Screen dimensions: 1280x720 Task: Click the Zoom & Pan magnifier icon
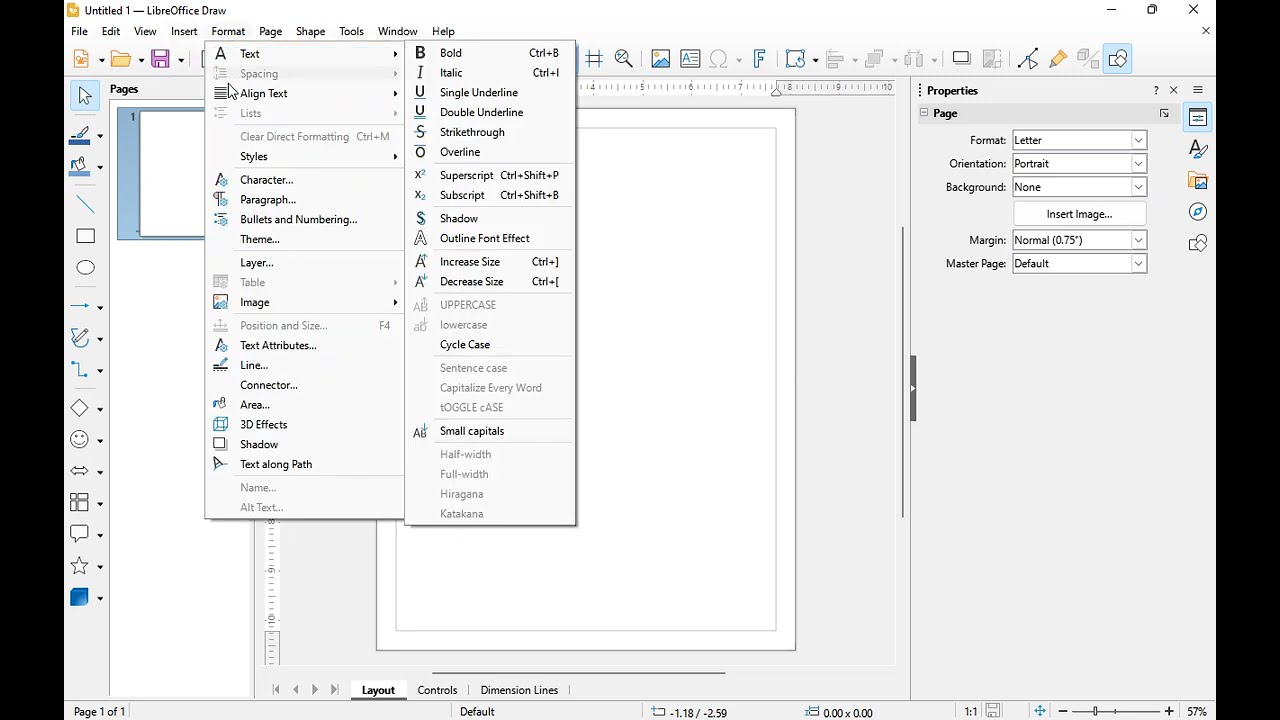[x=624, y=59]
